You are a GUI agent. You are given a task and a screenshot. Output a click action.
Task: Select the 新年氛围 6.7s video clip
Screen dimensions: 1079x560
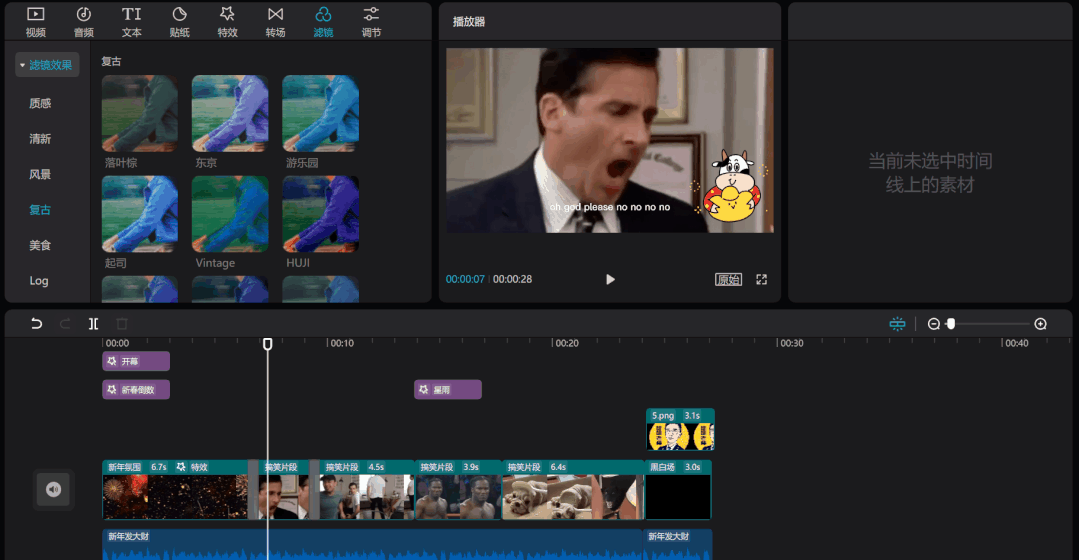tap(175, 489)
